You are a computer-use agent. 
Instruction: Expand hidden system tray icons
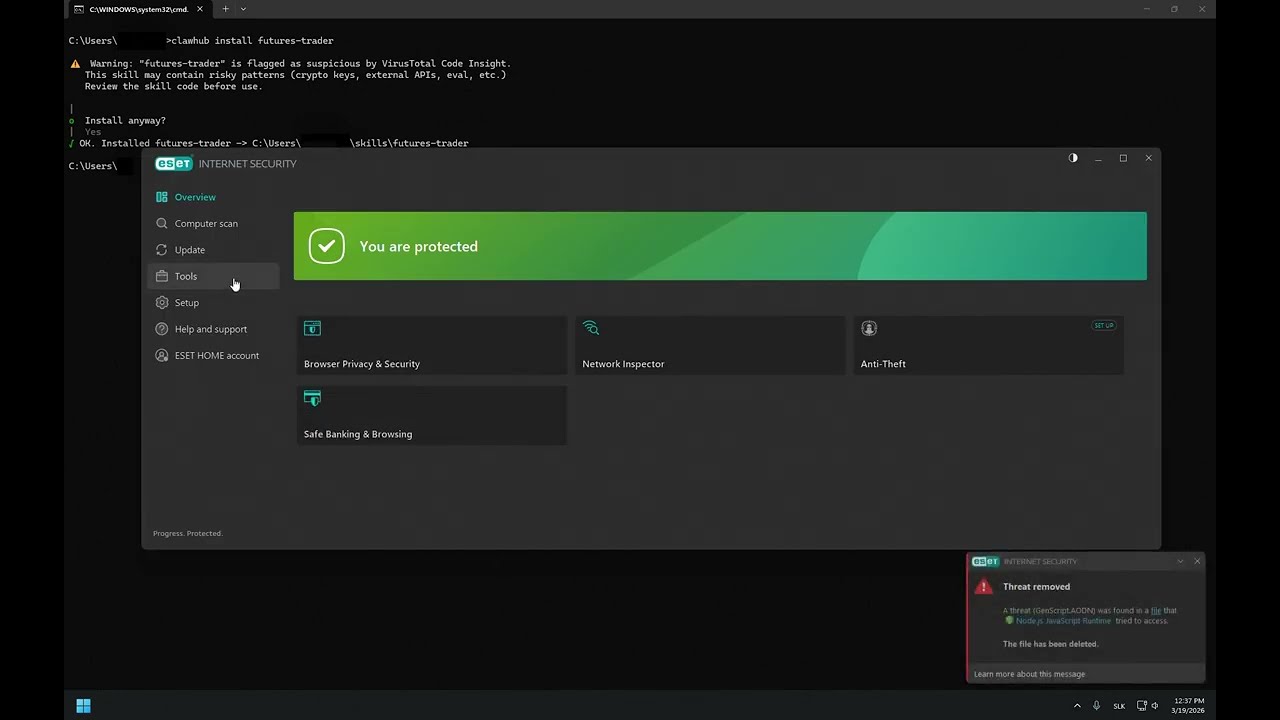[x=1077, y=706]
